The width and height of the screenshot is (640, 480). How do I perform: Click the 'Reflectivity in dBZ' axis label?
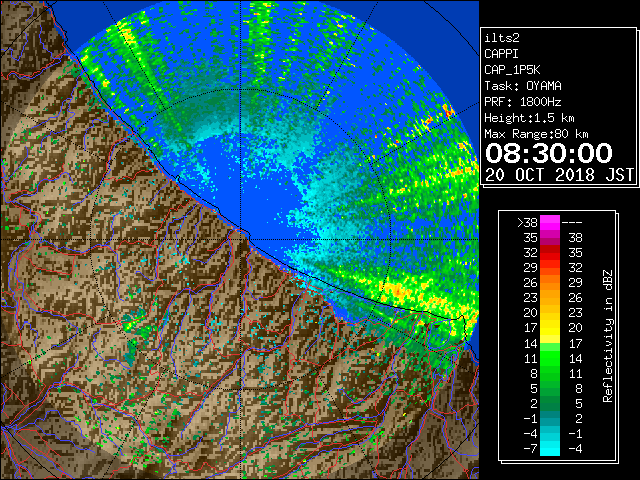tap(608, 336)
